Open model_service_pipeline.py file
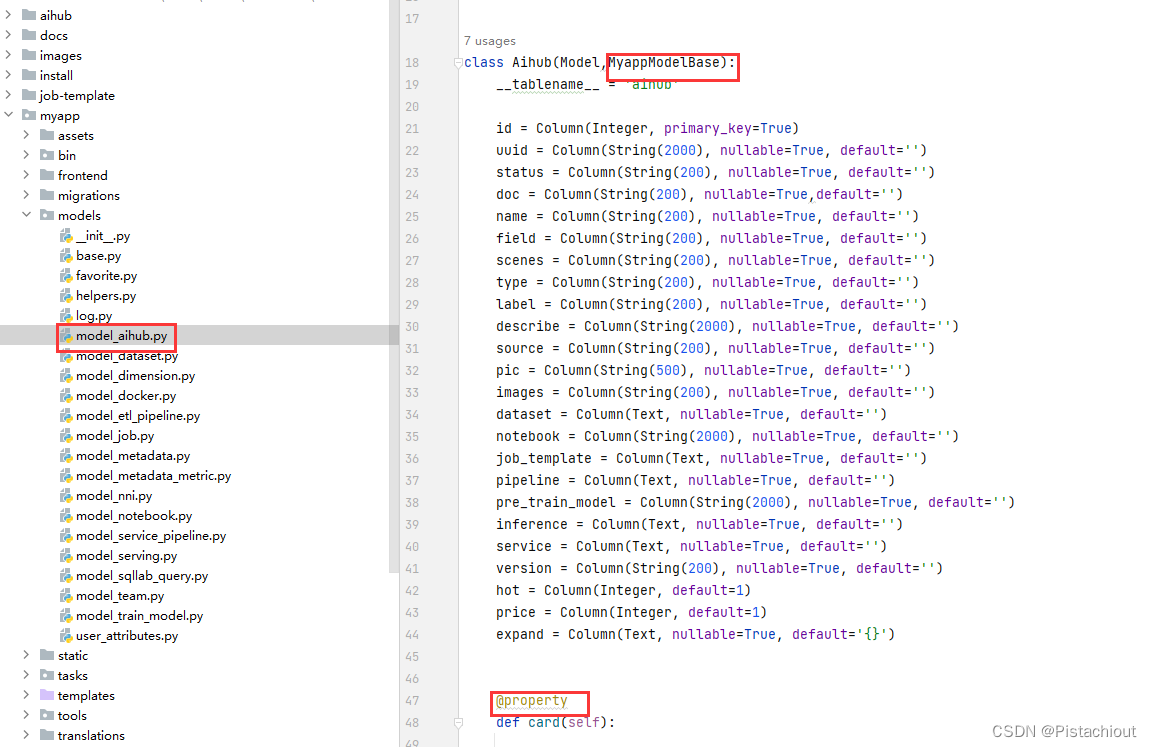The height and width of the screenshot is (747, 1152). point(151,535)
